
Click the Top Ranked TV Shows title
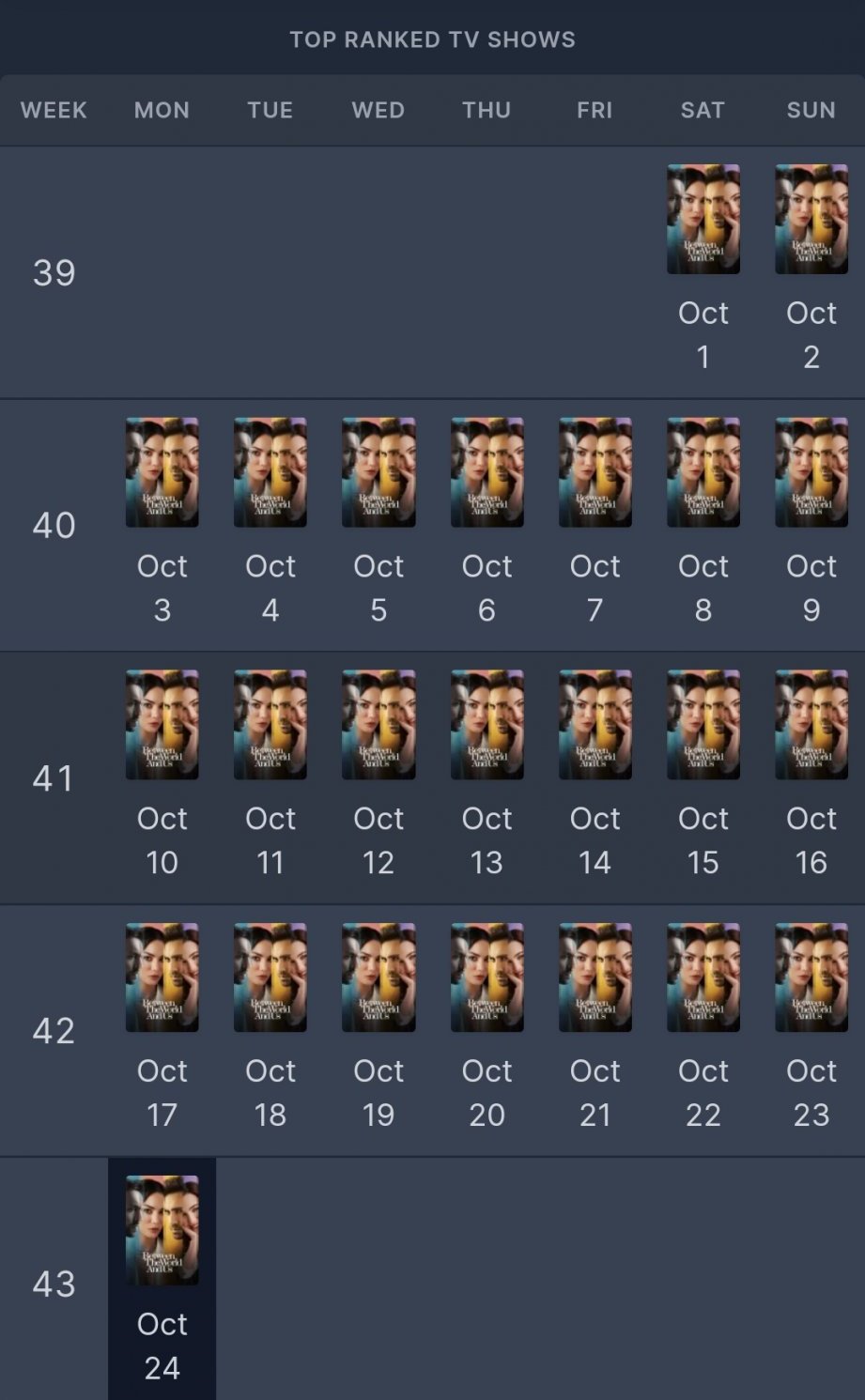pyautogui.click(x=432, y=39)
